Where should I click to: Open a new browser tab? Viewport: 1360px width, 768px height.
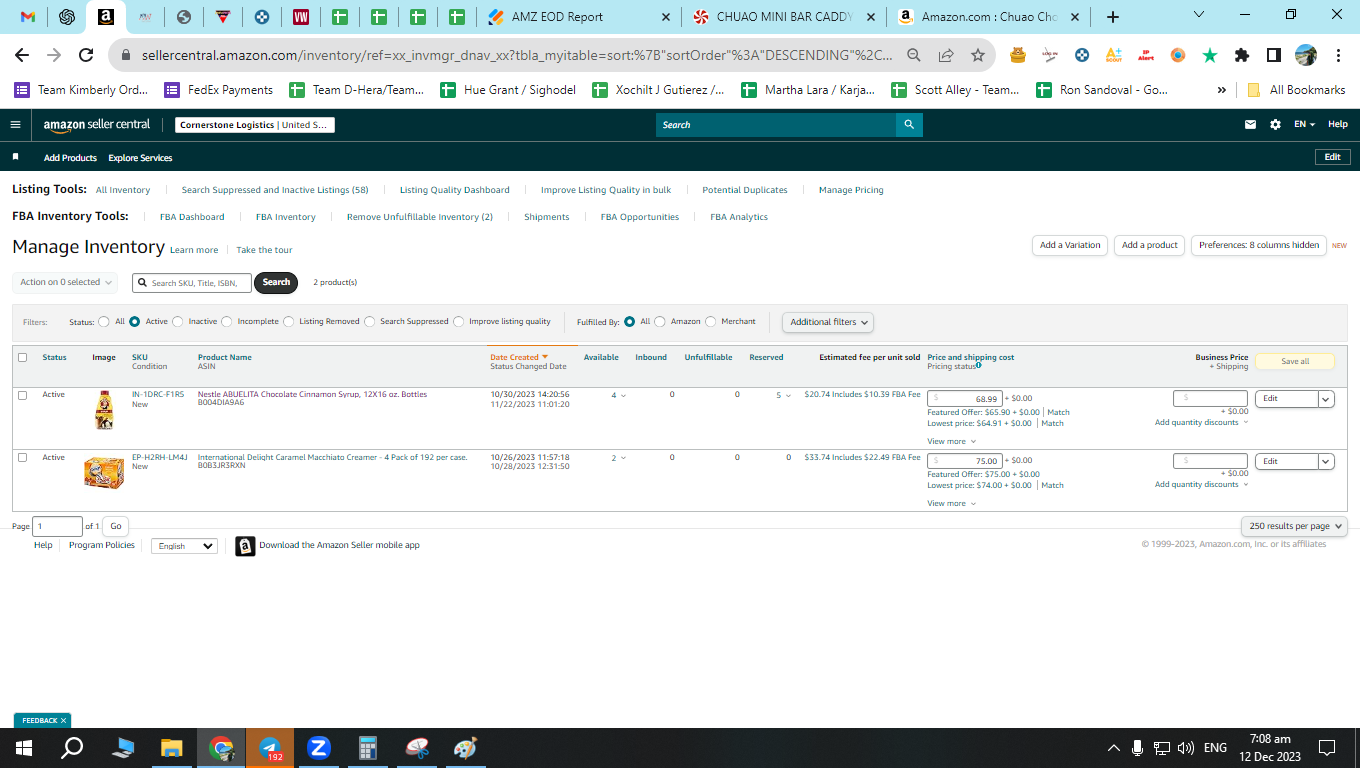pyautogui.click(x=1113, y=17)
